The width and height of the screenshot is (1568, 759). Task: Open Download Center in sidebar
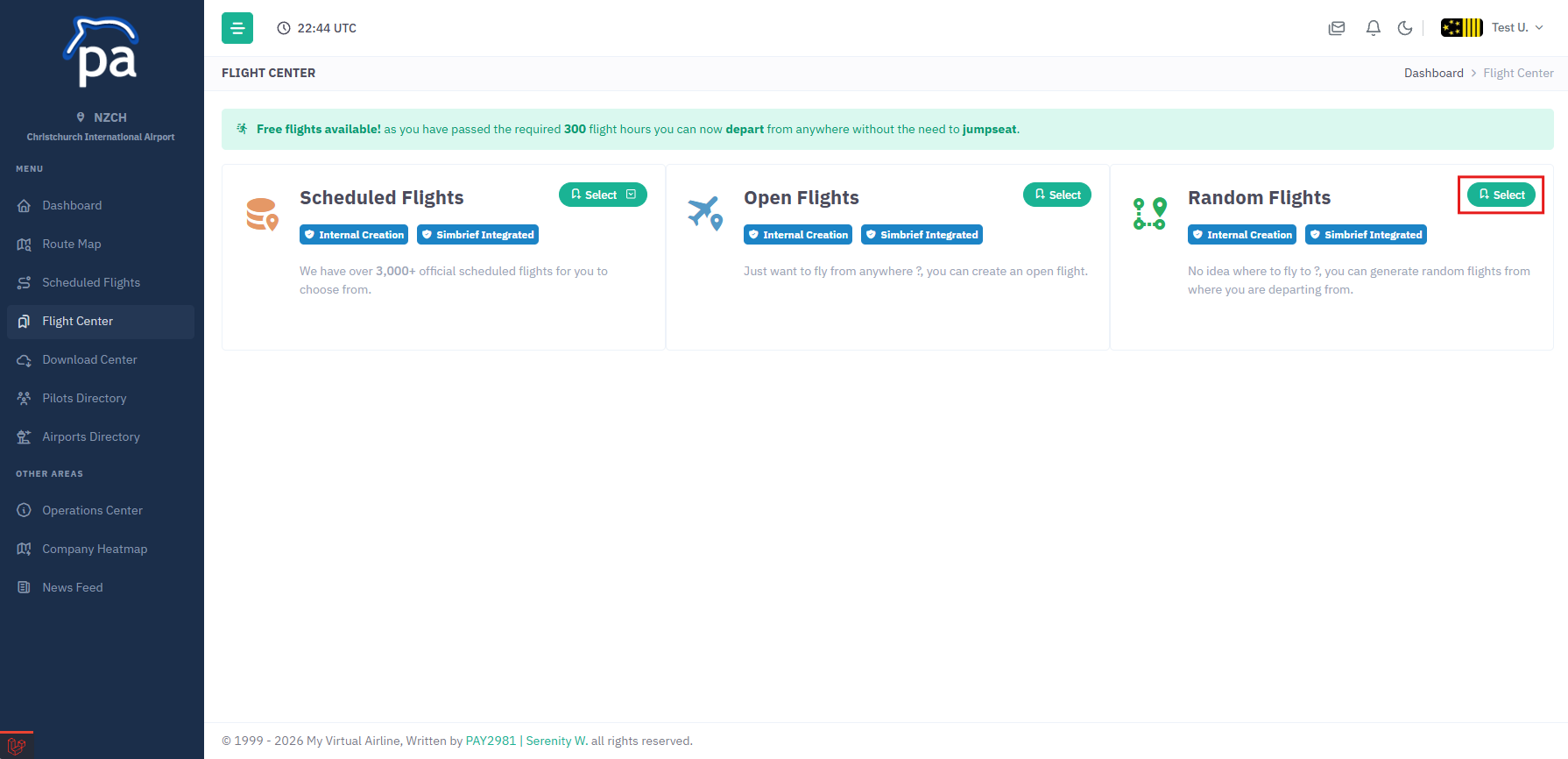pyautogui.click(x=101, y=359)
